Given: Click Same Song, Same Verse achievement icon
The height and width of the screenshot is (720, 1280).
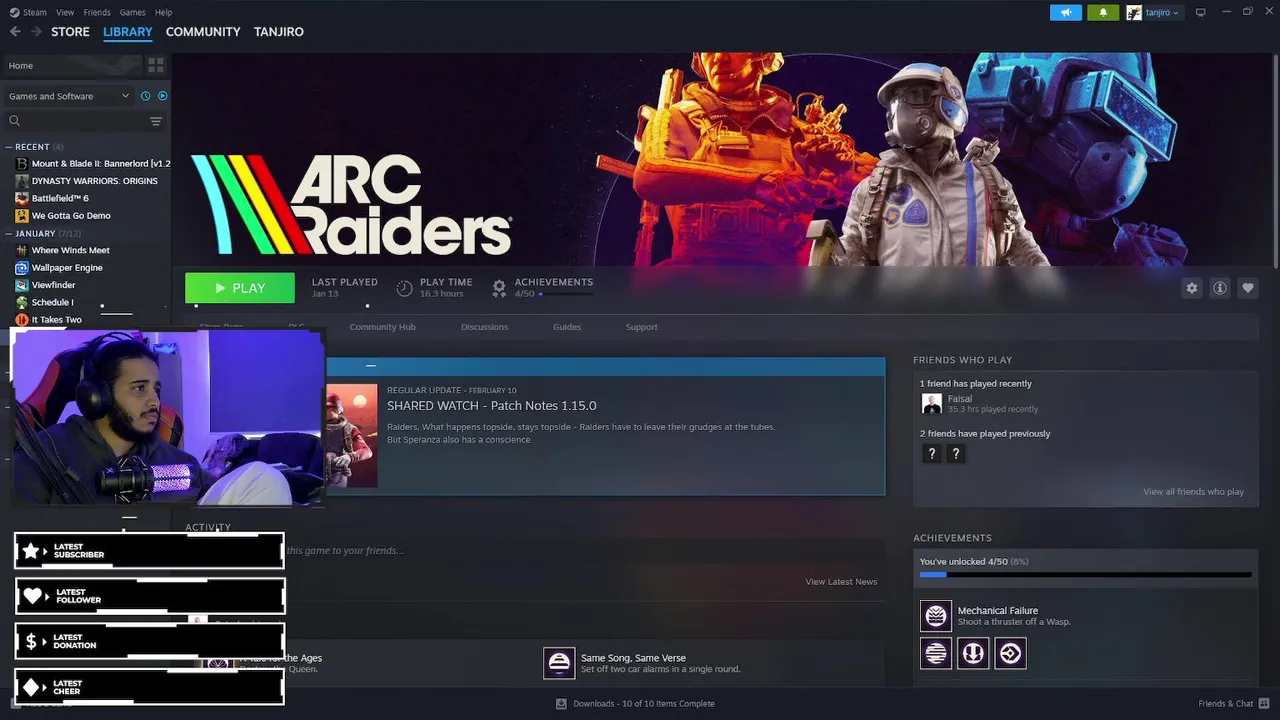Looking at the screenshot, I should click(559, 663).
